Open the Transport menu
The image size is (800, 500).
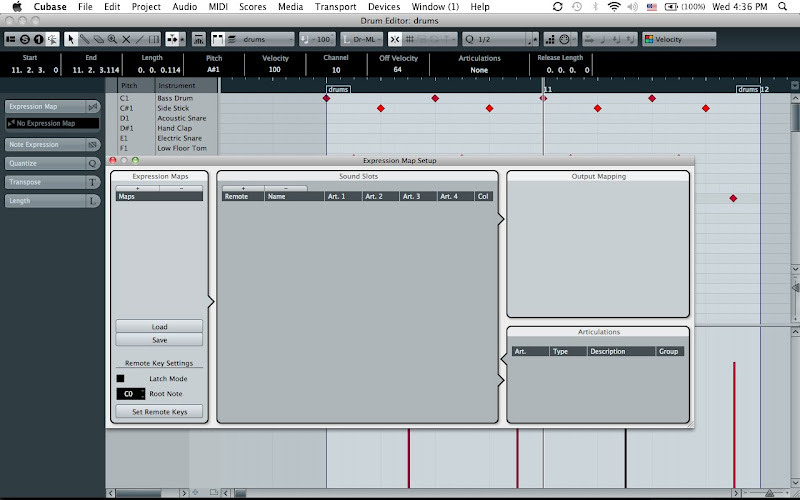coord(335,7)
